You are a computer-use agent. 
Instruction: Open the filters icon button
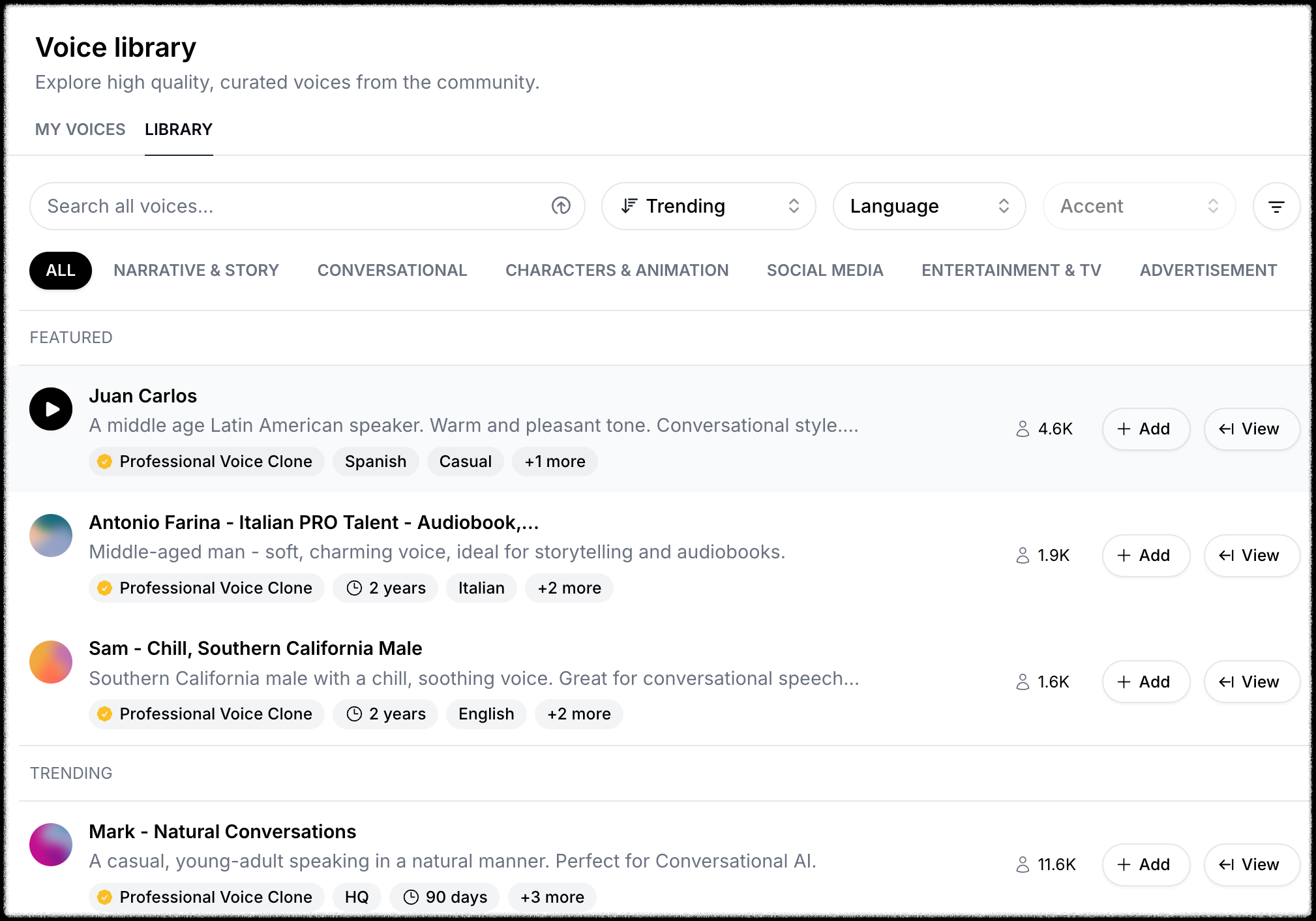[1276, 206]
